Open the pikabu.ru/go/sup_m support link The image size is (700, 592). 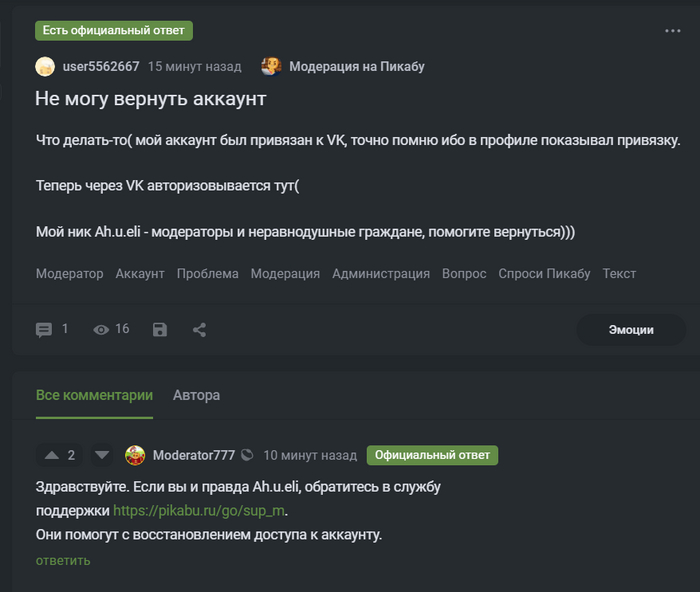pos(199,510)
